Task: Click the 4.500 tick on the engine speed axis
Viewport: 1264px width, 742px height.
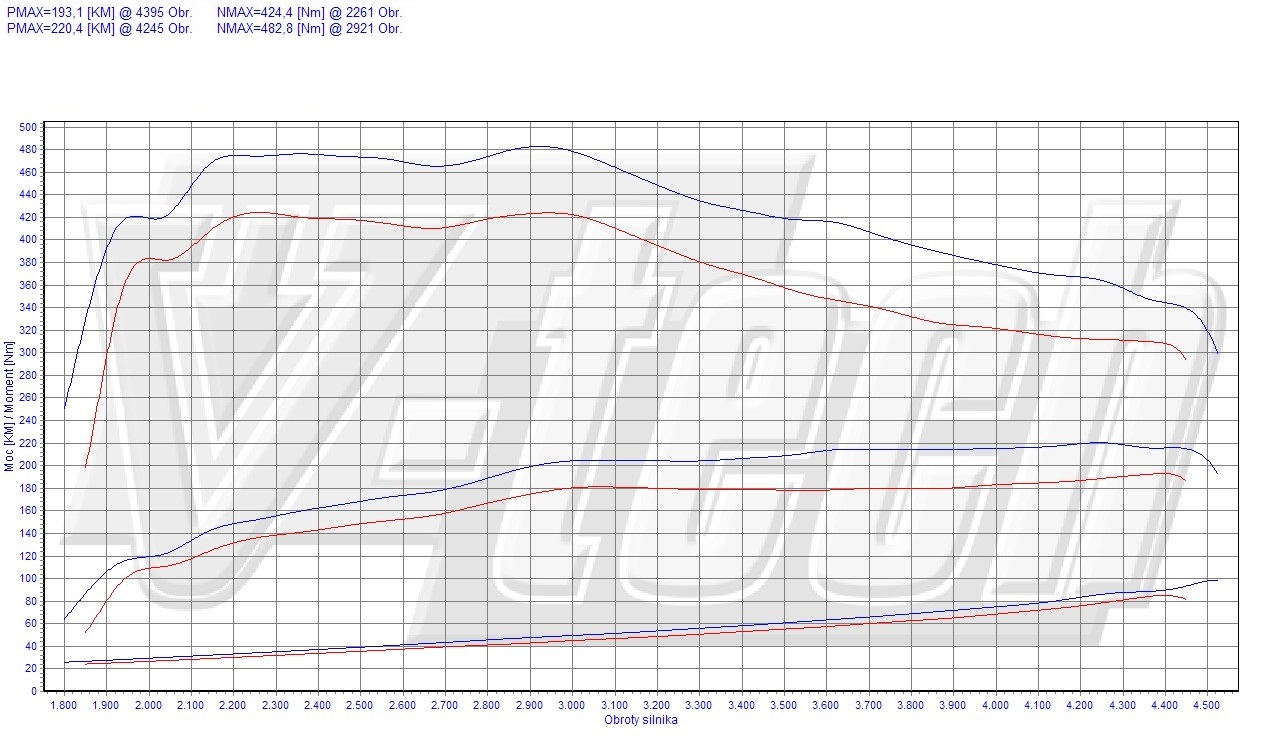Action: point(1207,706)
